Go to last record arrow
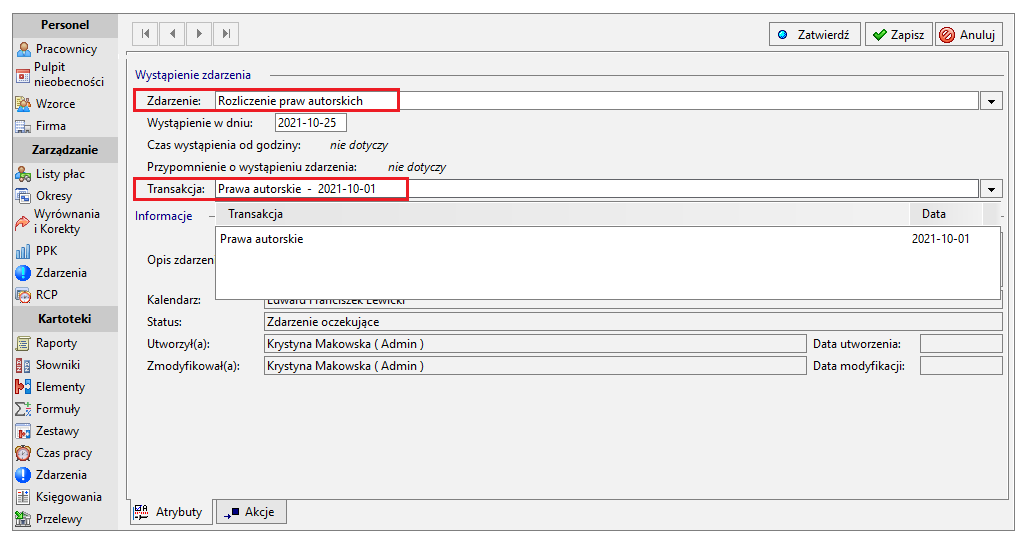This screenshot has height=545, width=1026. tap(226, 33)
